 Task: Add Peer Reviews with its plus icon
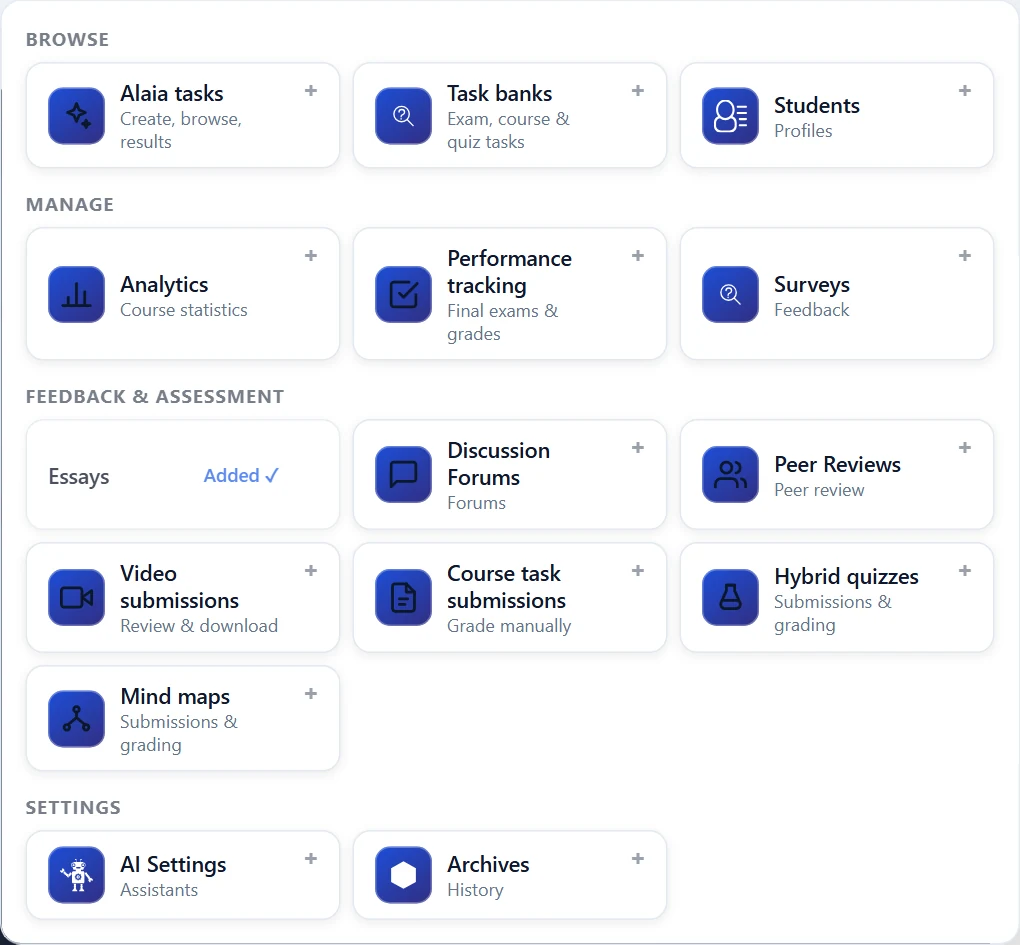(965, 447)
